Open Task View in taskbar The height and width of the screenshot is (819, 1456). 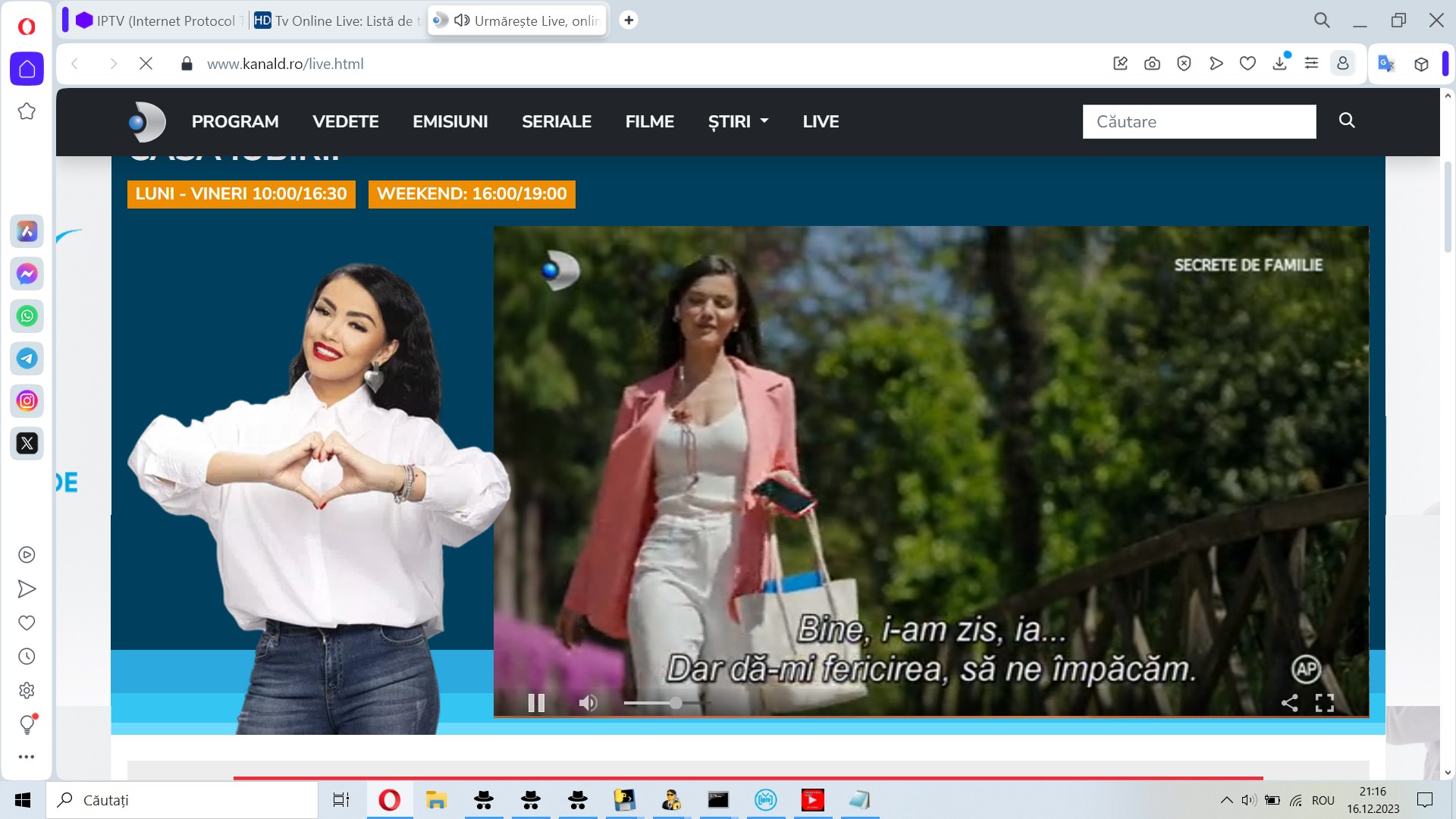tap(341, 800)
